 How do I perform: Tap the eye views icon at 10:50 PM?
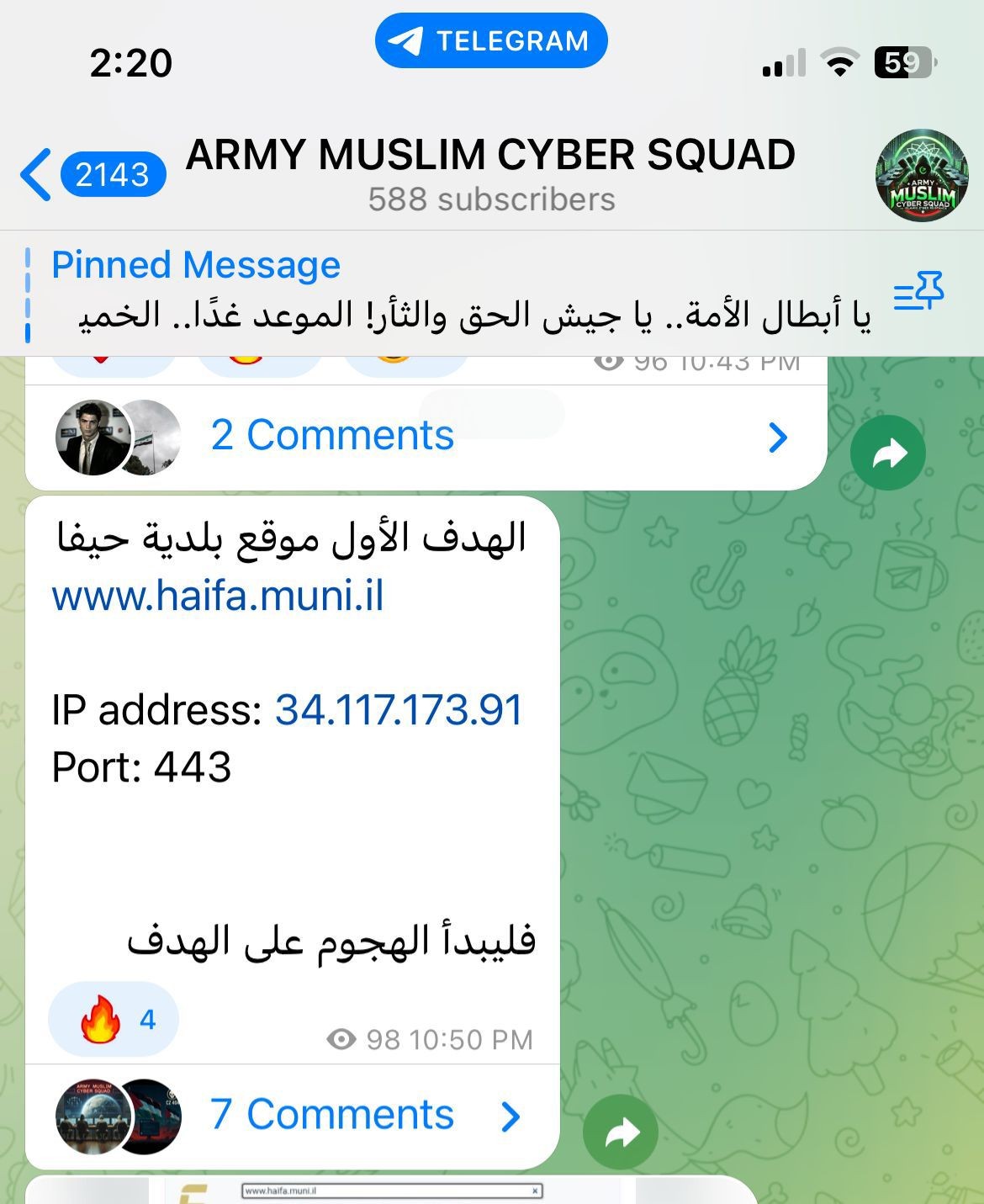pyautogui.click(x=341, y=1039)
